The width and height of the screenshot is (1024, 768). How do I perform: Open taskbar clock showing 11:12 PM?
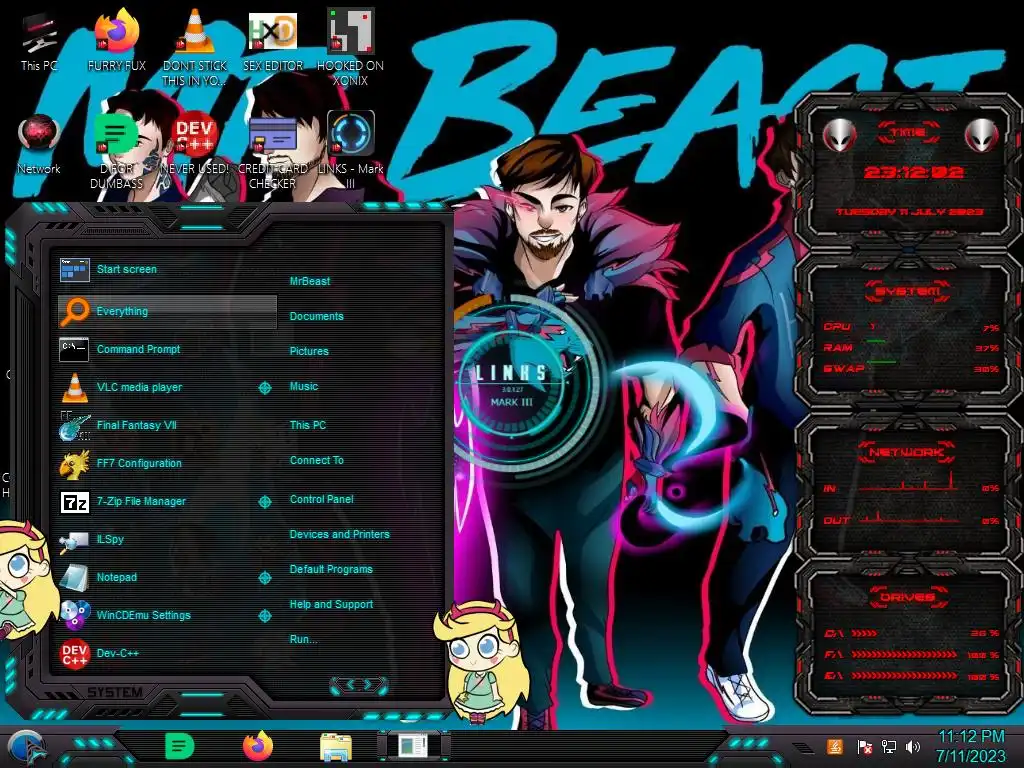pos(971,746)
